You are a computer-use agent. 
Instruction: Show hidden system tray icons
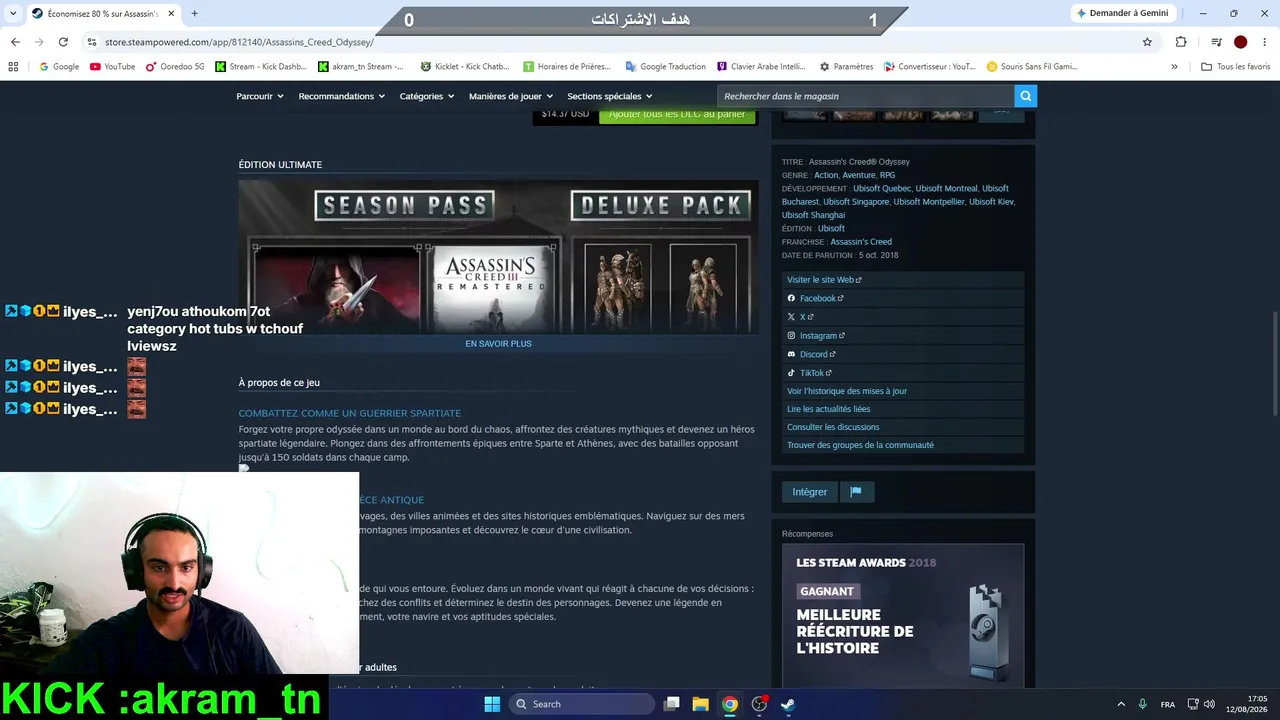coord(1121,704)
